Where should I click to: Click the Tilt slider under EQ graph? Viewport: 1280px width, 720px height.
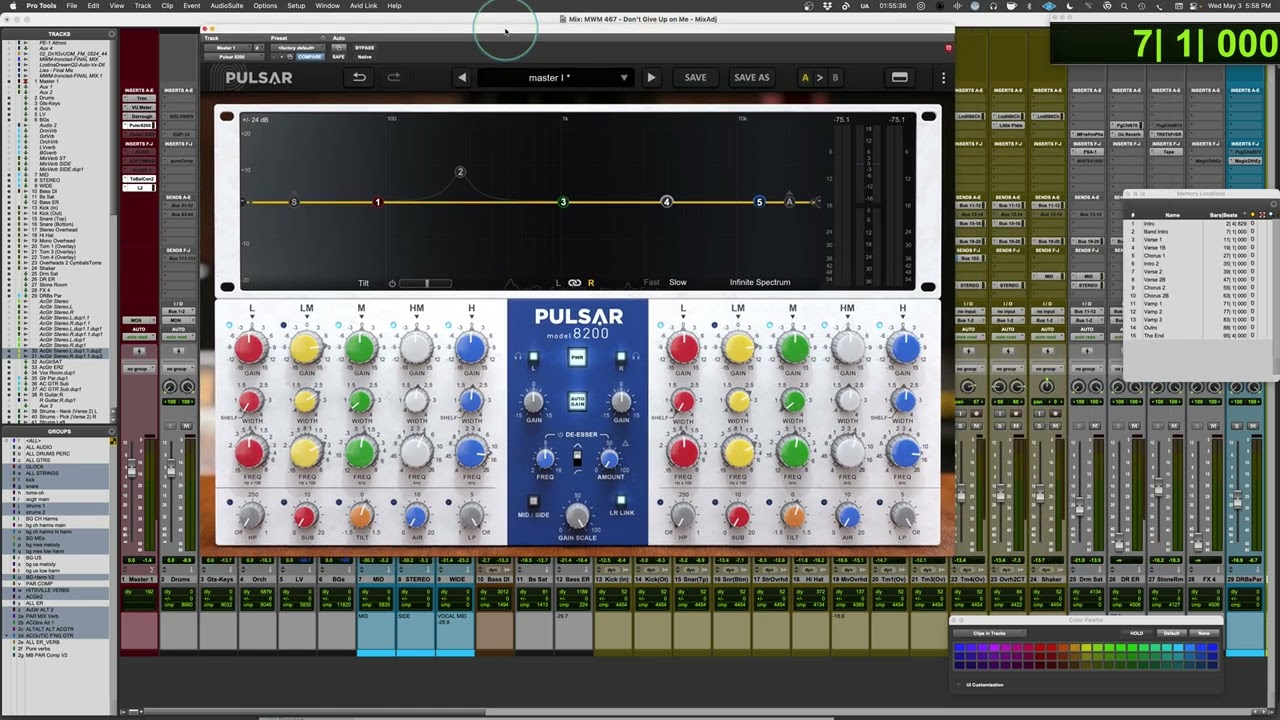[x=426, y=284]
